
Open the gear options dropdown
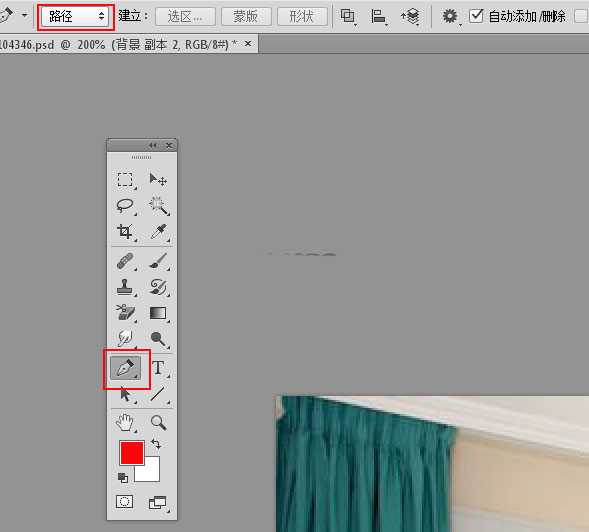pos(450,16)
